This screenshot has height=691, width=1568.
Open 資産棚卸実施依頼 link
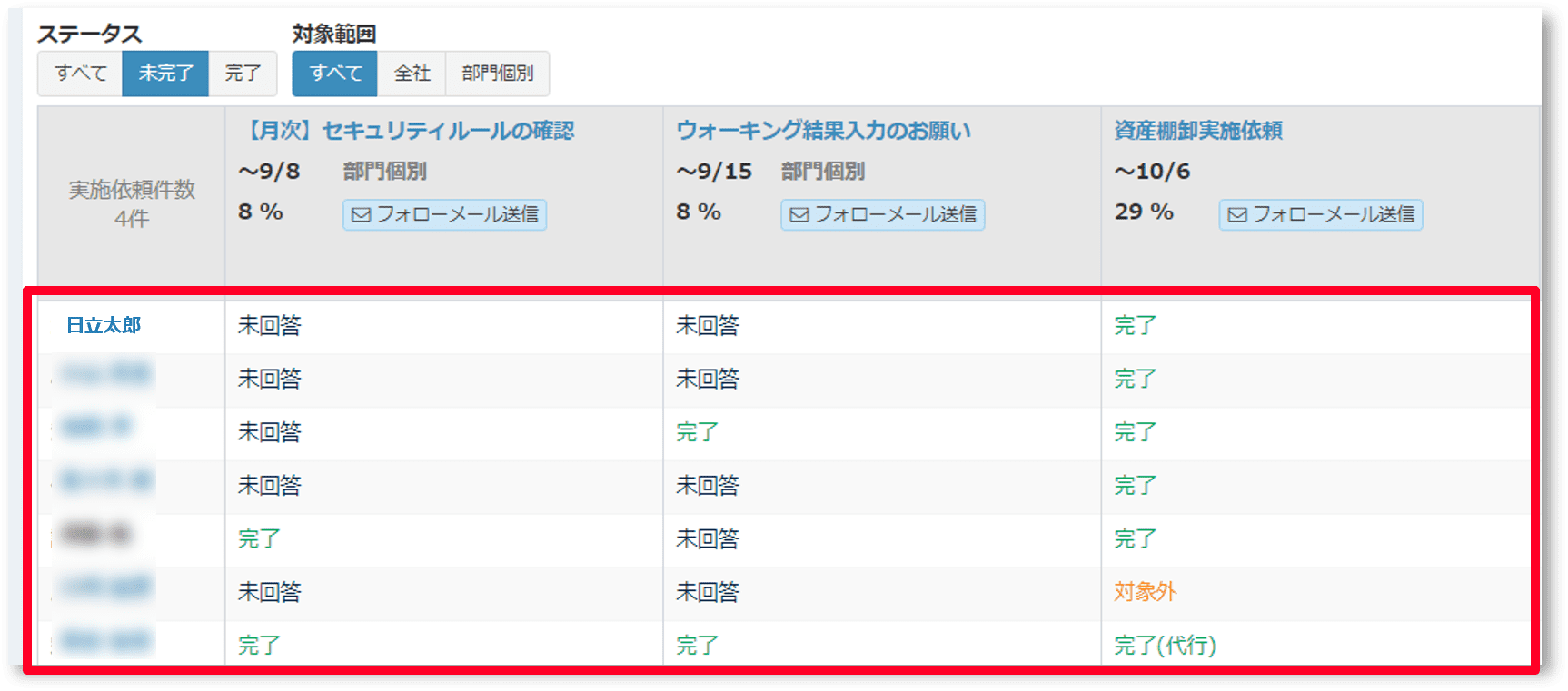tap(1198, 131)
